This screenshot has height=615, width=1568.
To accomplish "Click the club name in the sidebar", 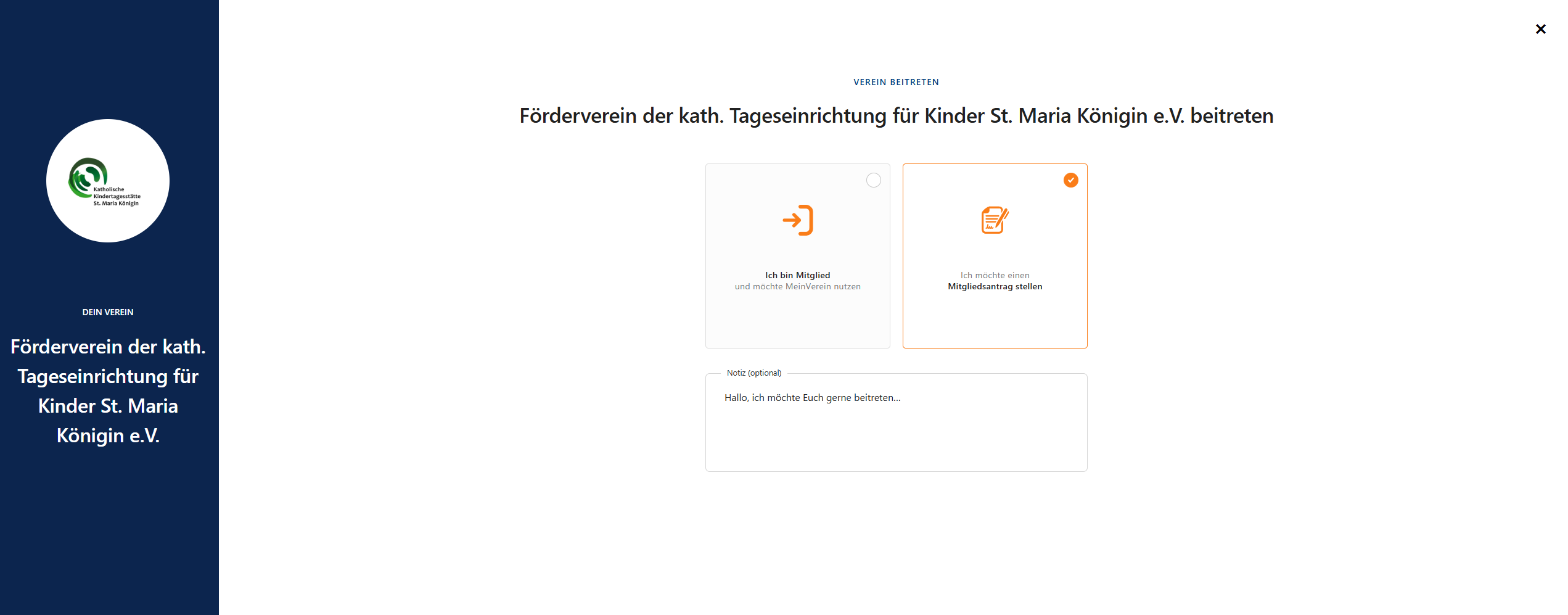I will coord(108,391).
